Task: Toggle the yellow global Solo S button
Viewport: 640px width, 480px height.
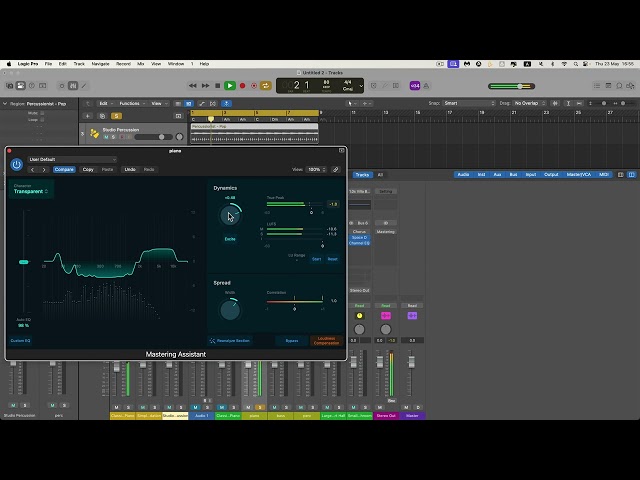Action: click(116, 116)
